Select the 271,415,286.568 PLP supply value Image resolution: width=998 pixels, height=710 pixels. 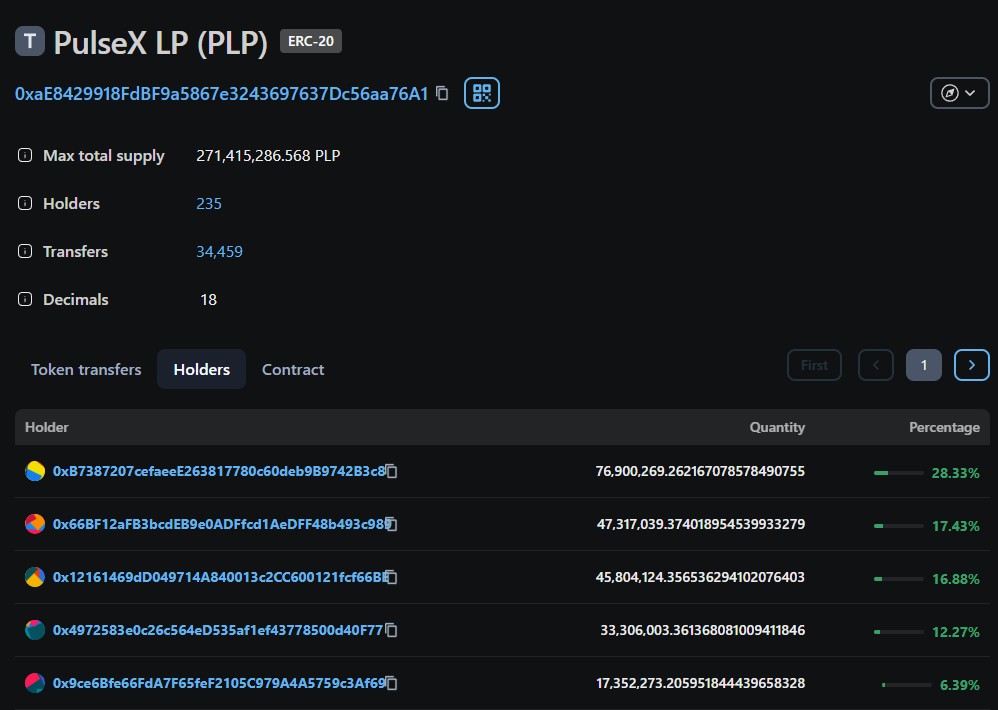(268, 155)
